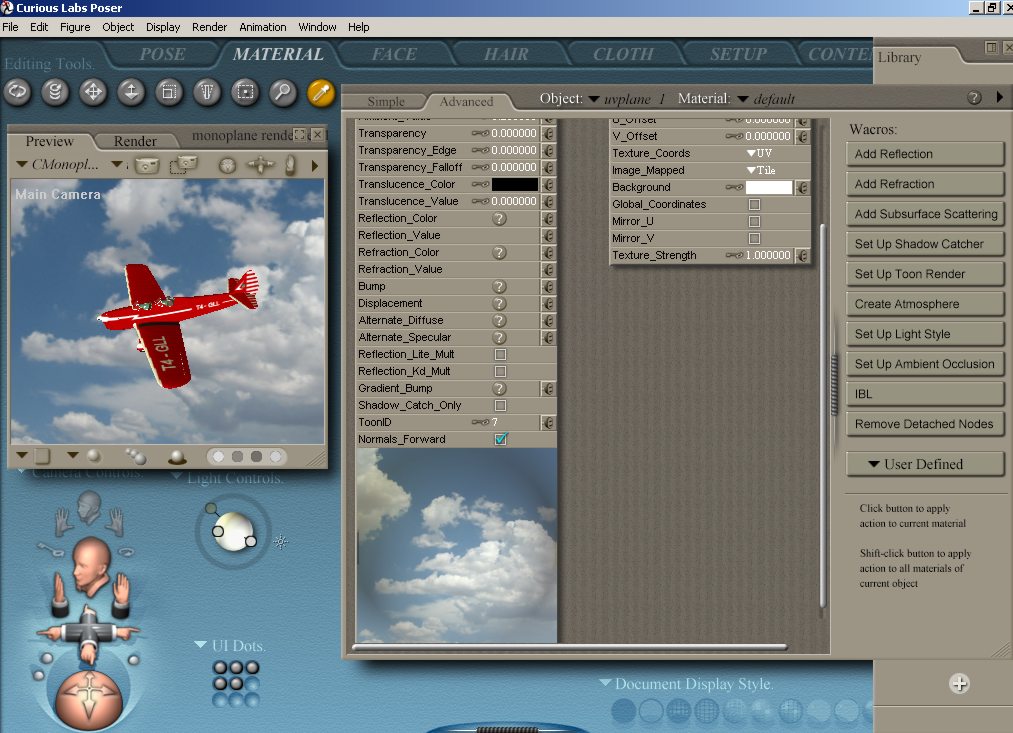Click the Add Reflection wacro button
This screenshot has height=733, width=1013.
925,154
